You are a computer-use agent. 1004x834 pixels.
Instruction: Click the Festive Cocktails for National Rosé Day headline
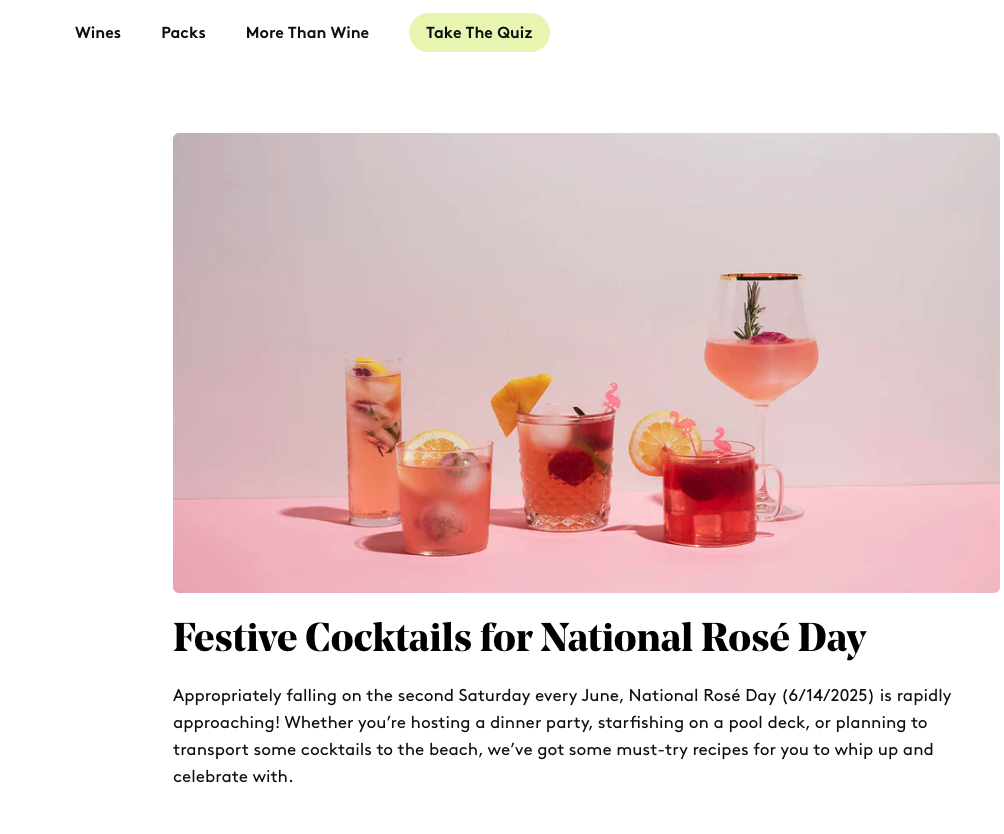click(519, 638)
